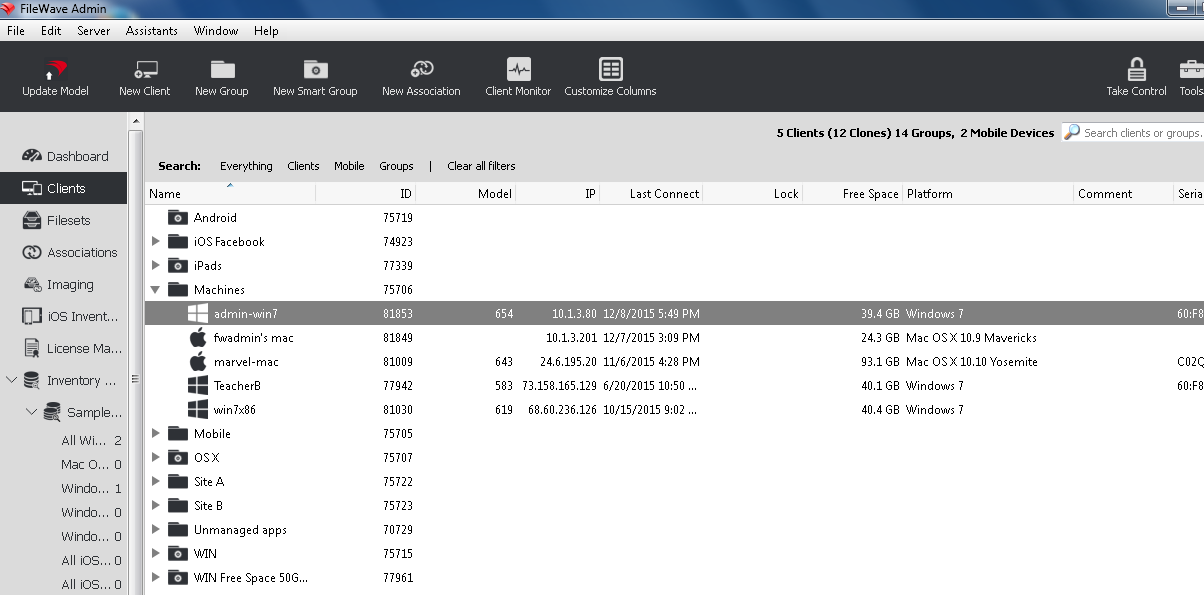1204x595 pixels.
Task: Open the Assistants menu
Action: point(152,31)
